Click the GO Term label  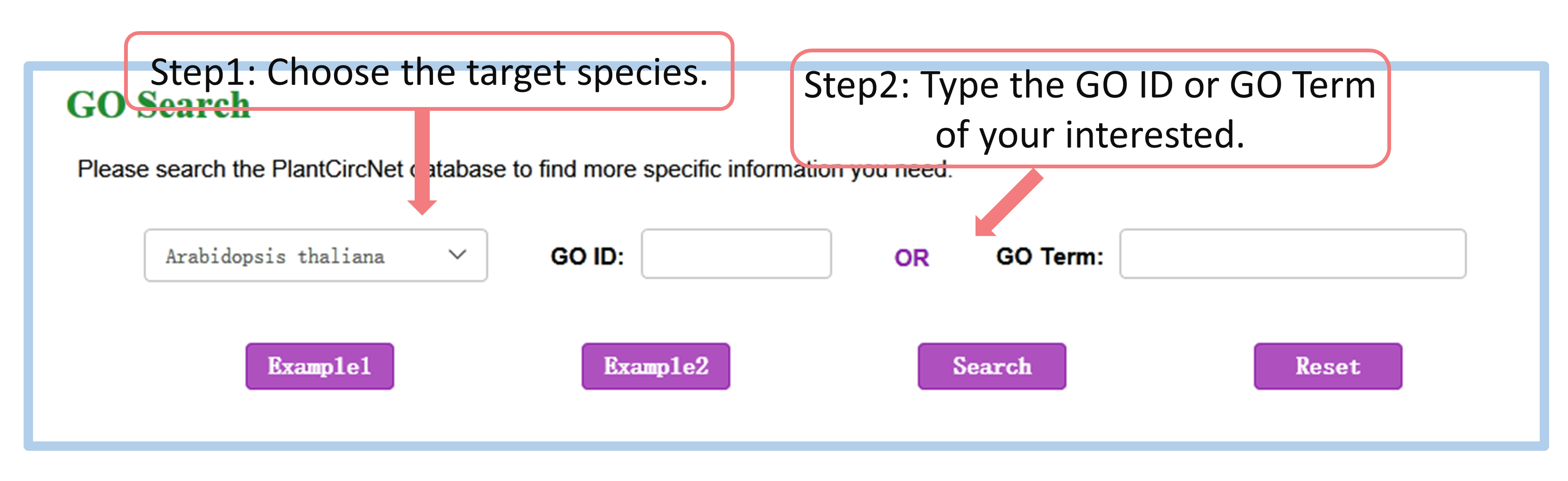[1050, 257]
